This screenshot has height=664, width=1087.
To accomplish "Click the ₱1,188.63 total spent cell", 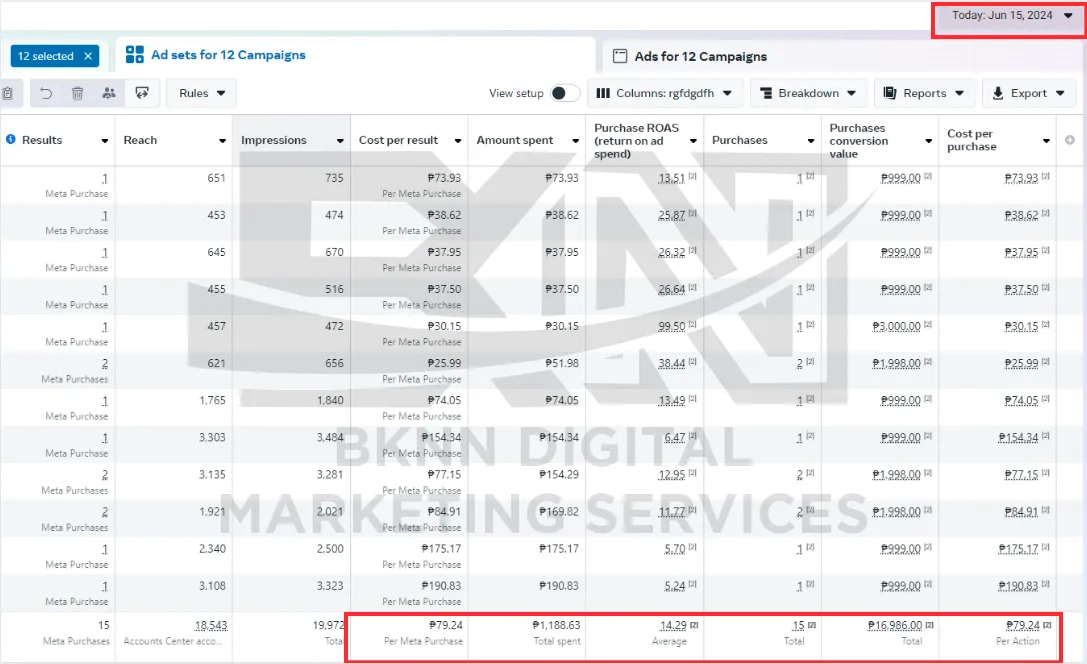I will tap(556, 625).
